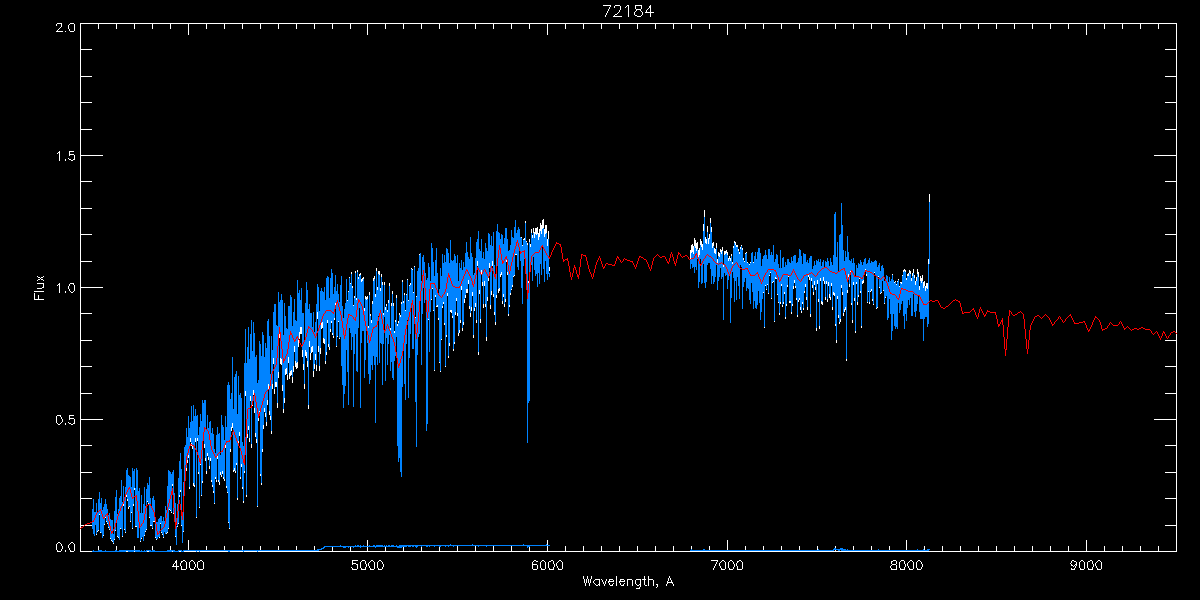The height and width of the screenshot is (600, 1200).
Task: Select the 1.5 flux tick label
Action: pyautogui.click(x=64, y=157)
